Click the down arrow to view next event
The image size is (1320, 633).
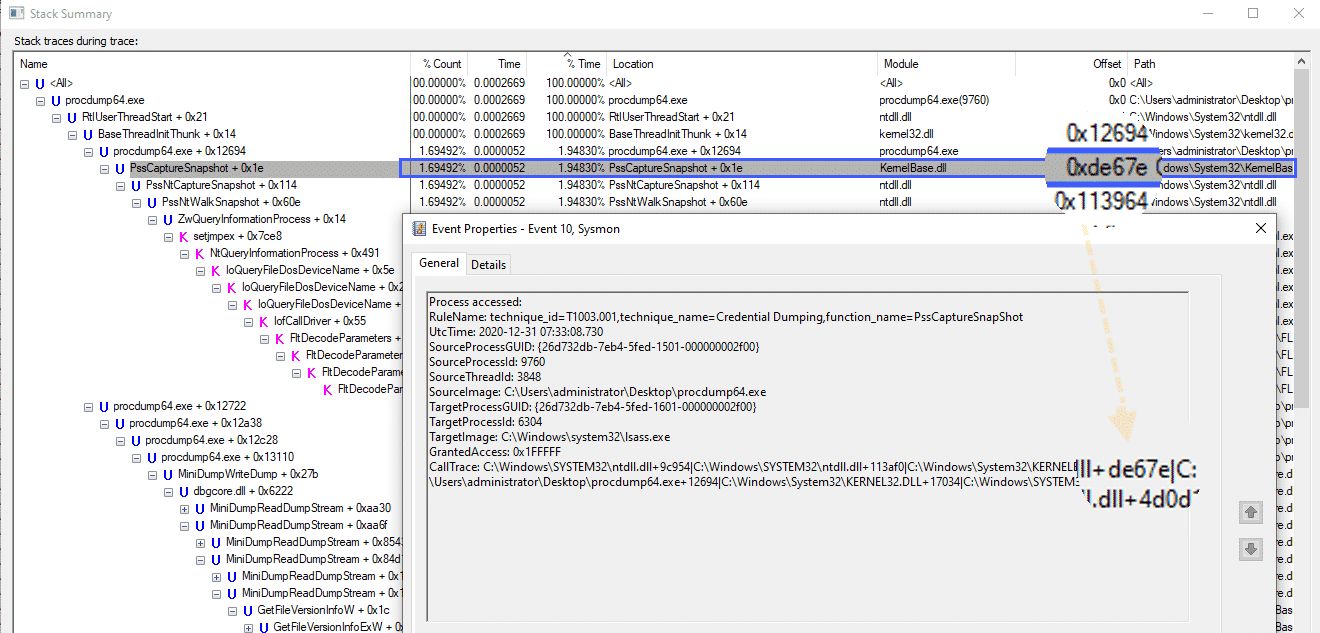tap(1251, 548)
